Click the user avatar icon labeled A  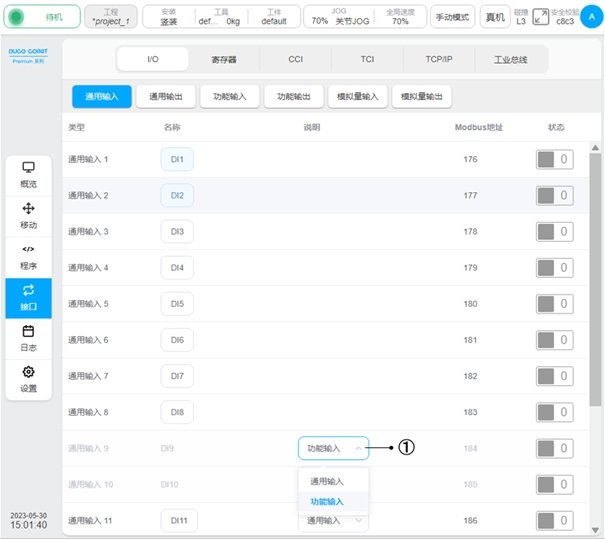click(x=590, y=16)
